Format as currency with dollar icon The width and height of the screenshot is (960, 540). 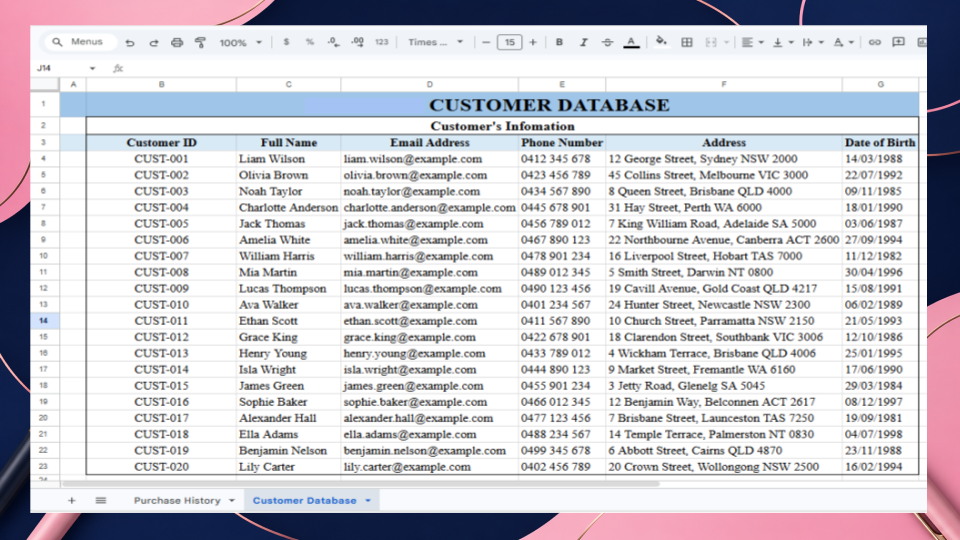click(286, 42)
